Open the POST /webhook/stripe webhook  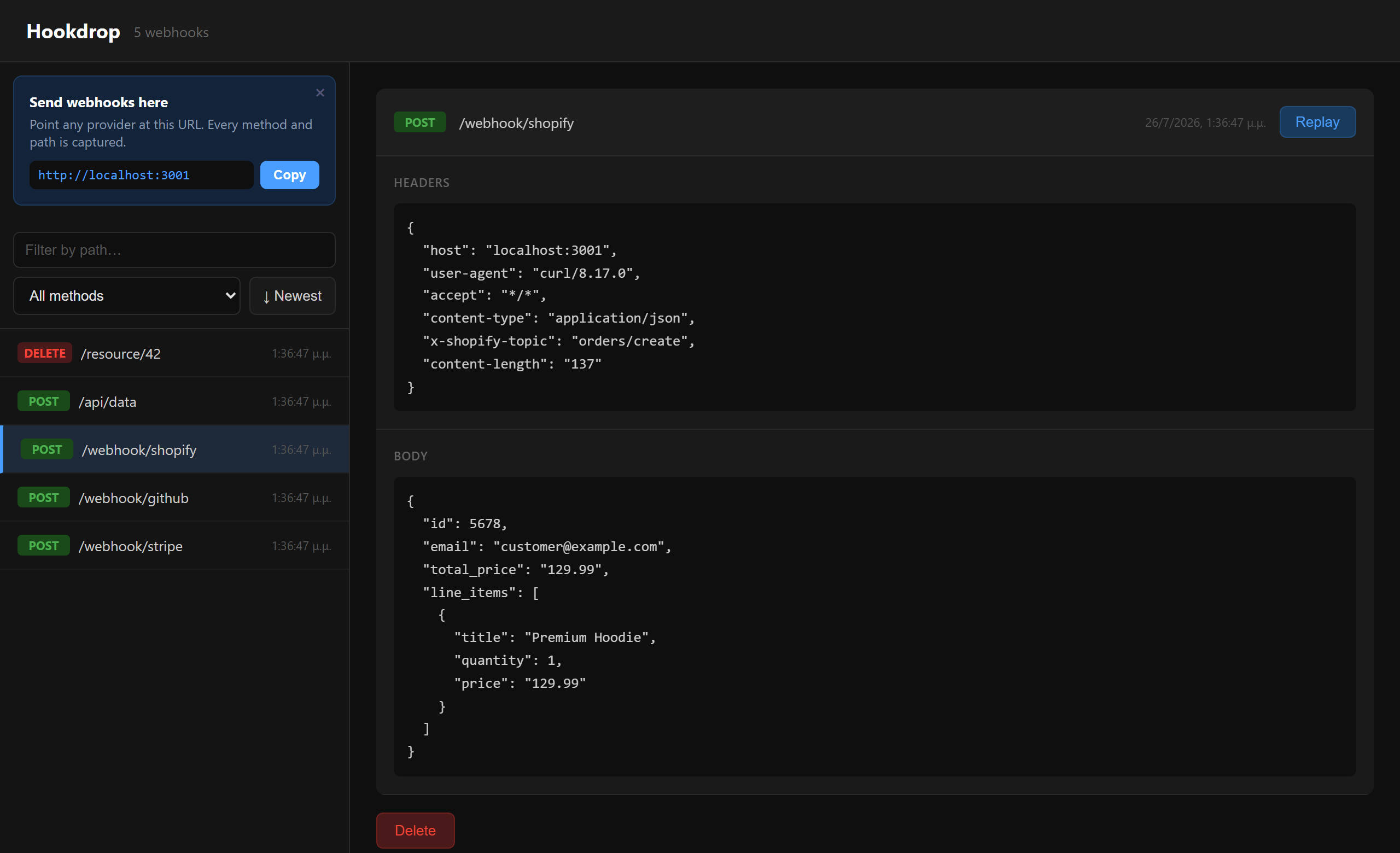point(174,546)
